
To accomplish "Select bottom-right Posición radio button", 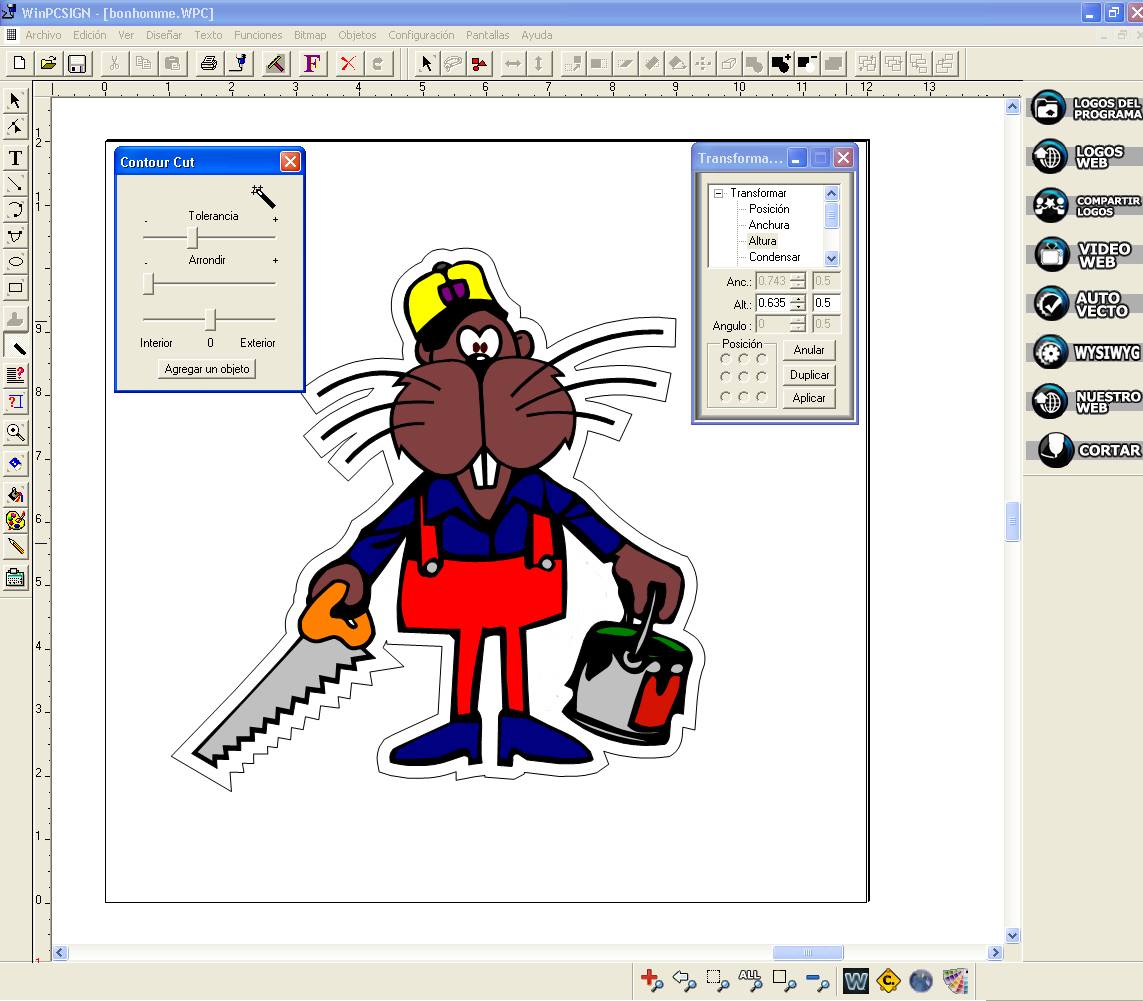I will coord(761,396).
